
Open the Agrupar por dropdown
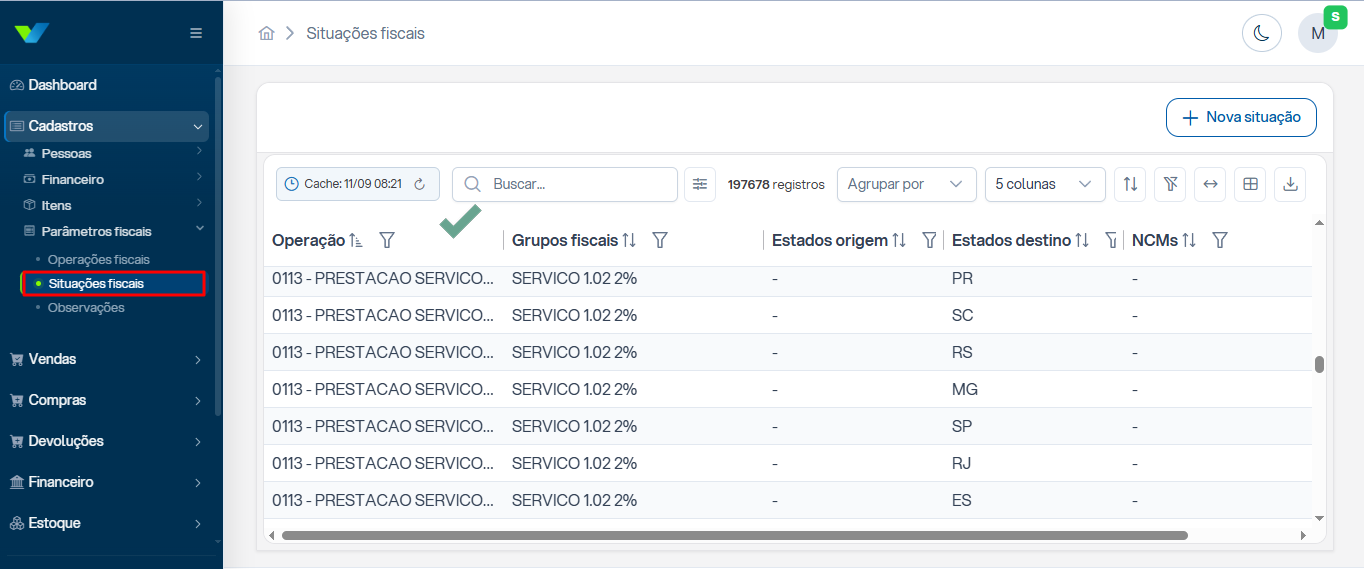coord(907,184)
